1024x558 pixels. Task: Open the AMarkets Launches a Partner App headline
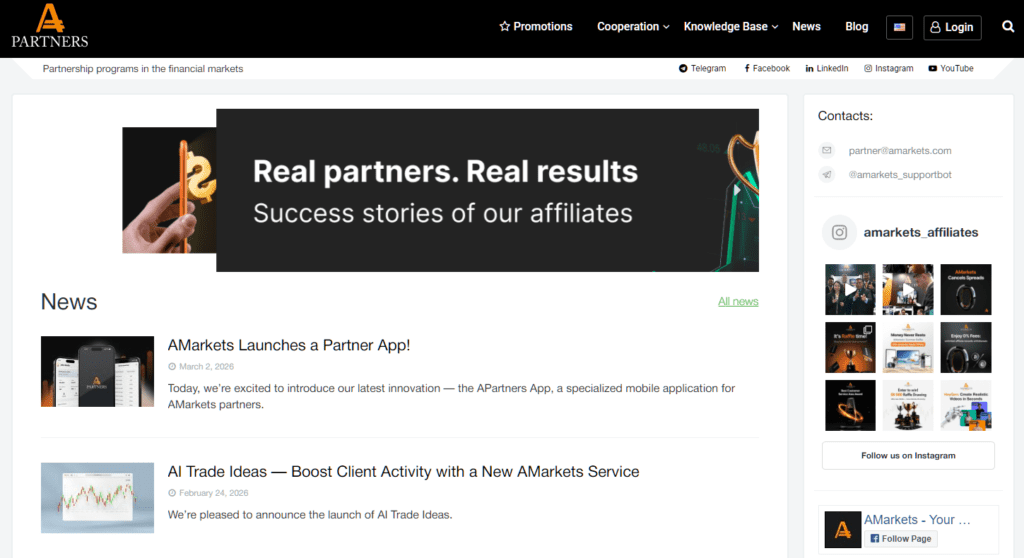[289, 345]
